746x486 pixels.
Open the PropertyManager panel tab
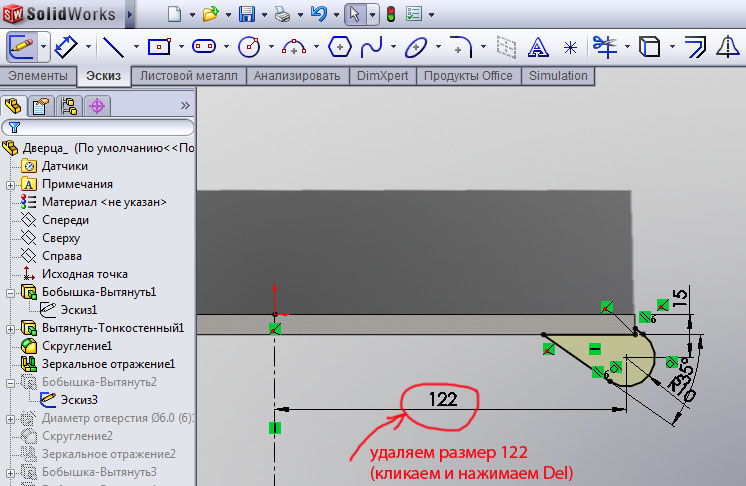(x=41, y=105)
